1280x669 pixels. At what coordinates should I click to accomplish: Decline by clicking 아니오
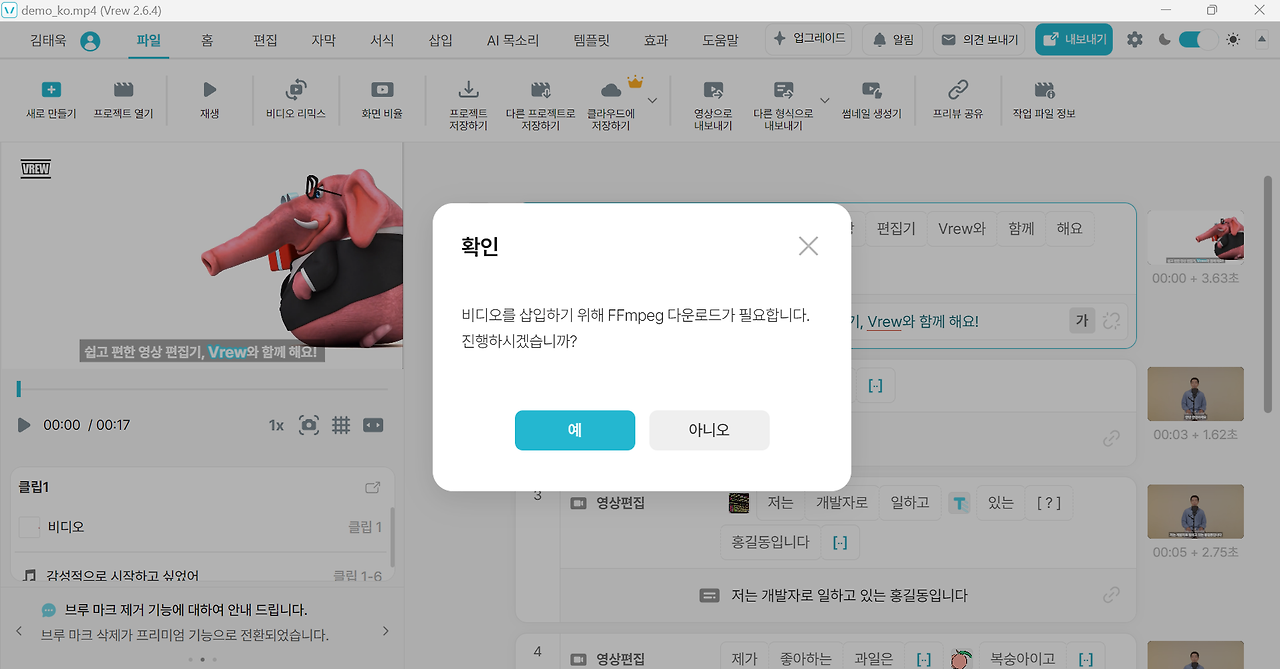click(x=709, y=430)
